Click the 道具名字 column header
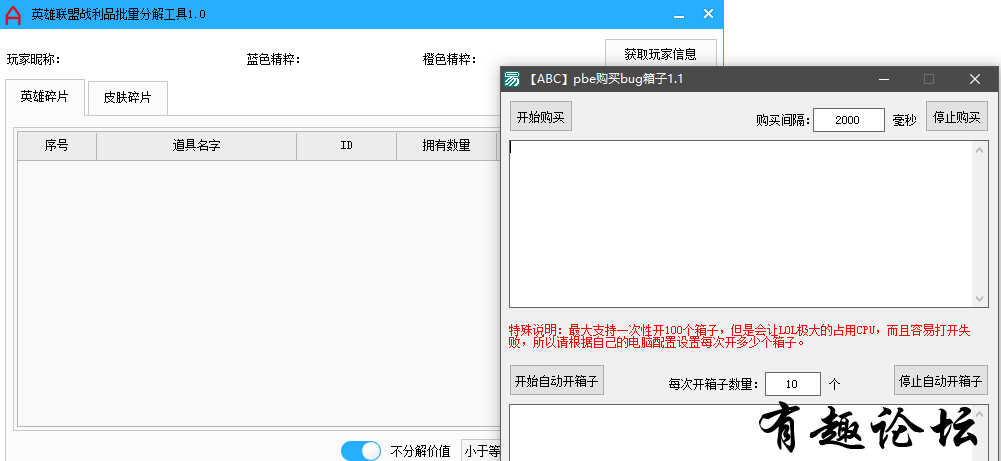 coord(197,146)
